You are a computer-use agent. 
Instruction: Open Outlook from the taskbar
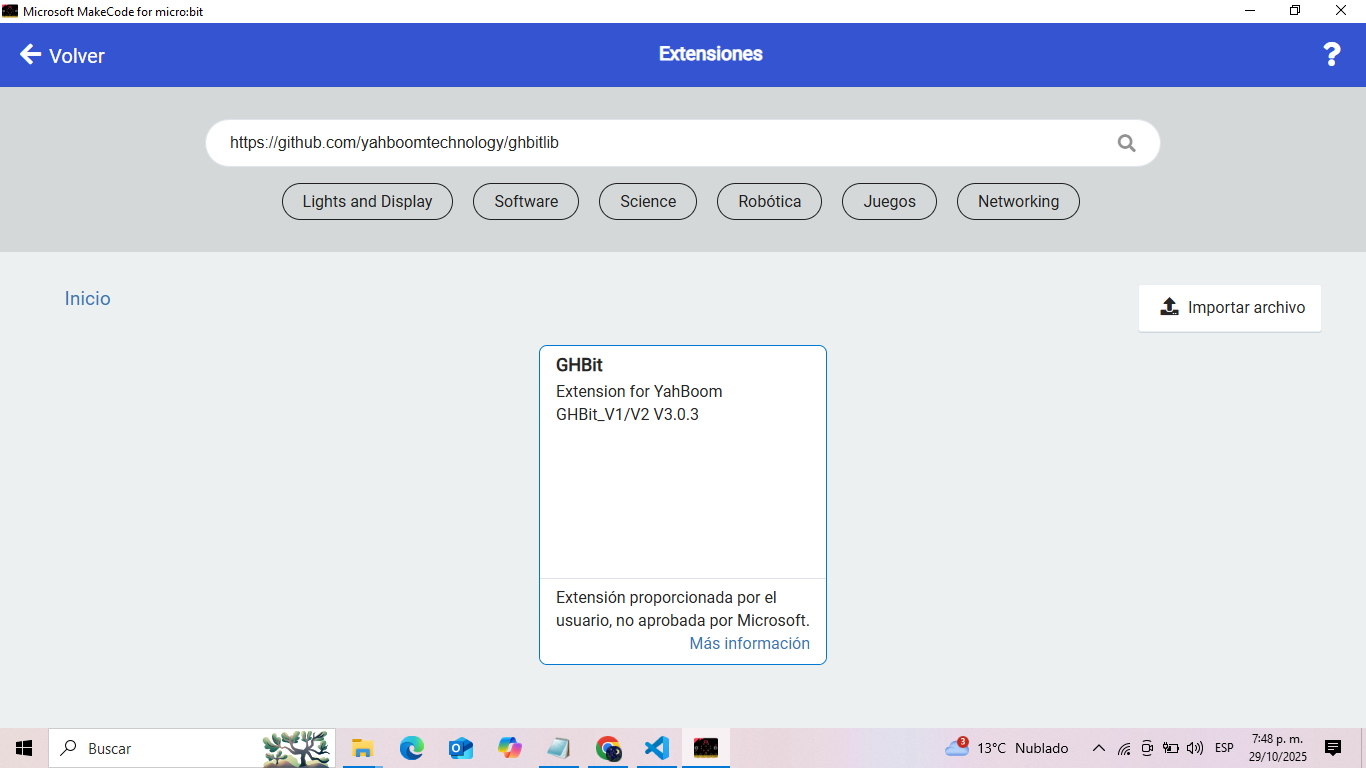pyautogui.click(x=460, y=748)
